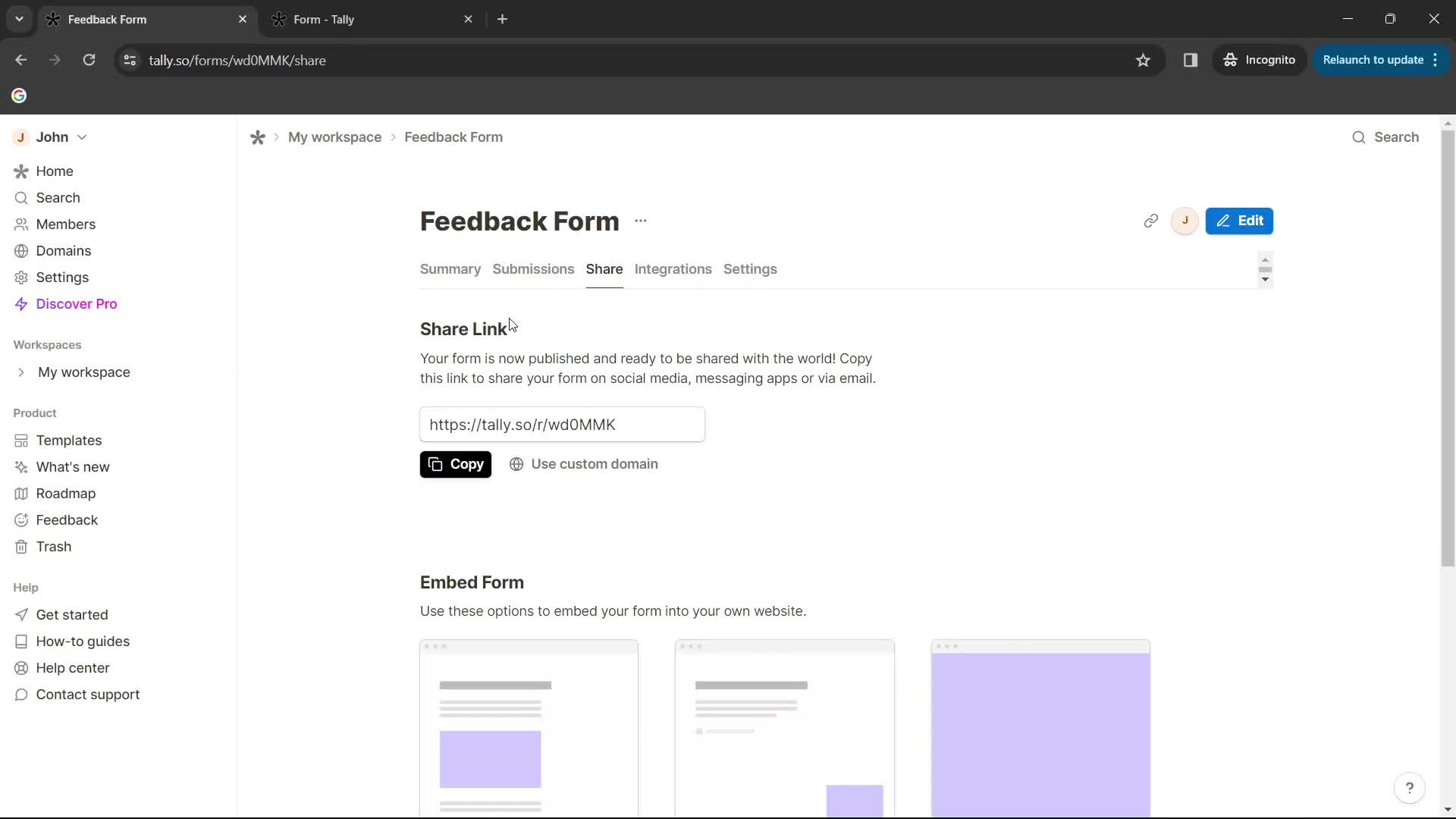Viewport: 1456px width, 819px height.
Task: Click the share link input field
Action: [562, 424]
